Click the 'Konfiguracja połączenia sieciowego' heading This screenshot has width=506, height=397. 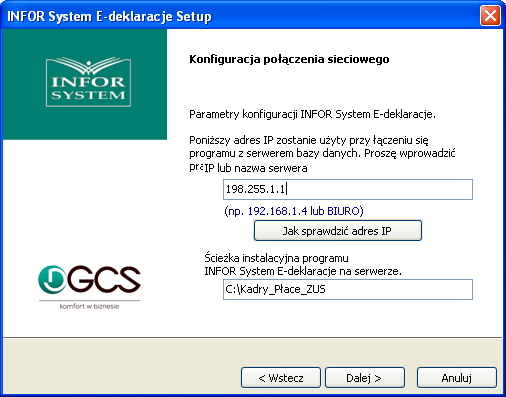click(289, 59)
